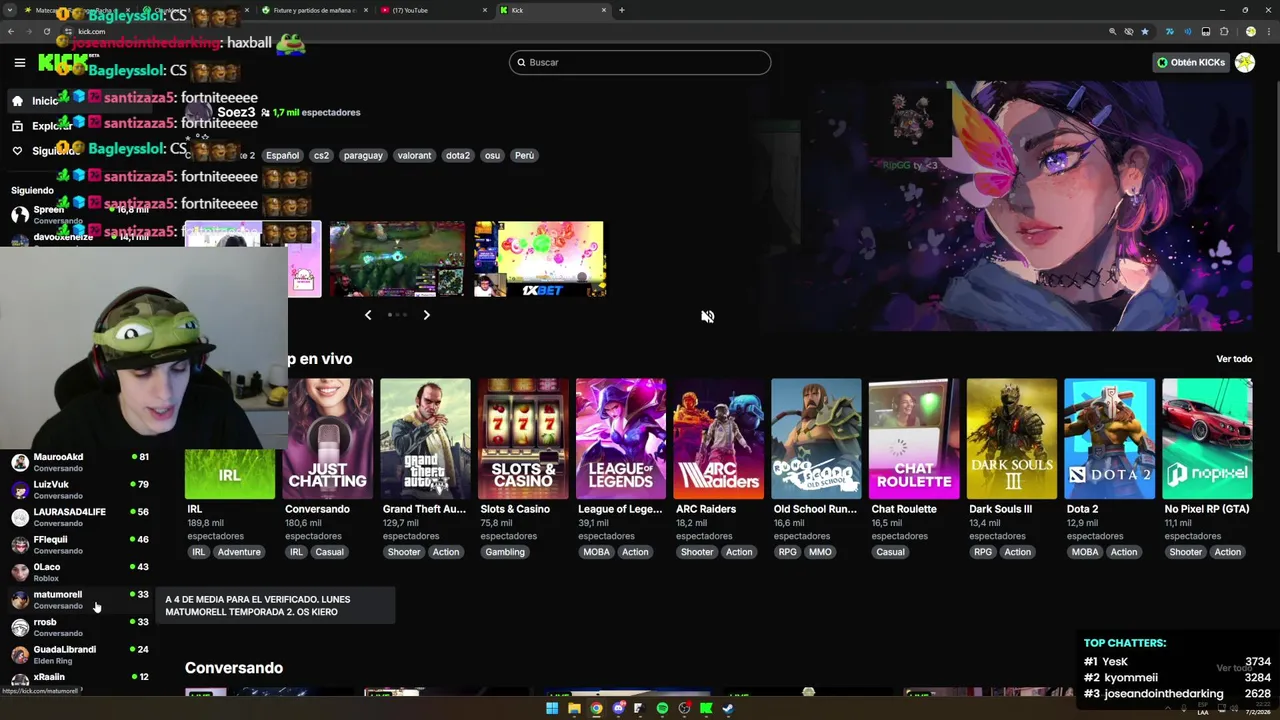Open the Slots & Casino category card
Screen dimensions: 1280x720
pos(523,439)
